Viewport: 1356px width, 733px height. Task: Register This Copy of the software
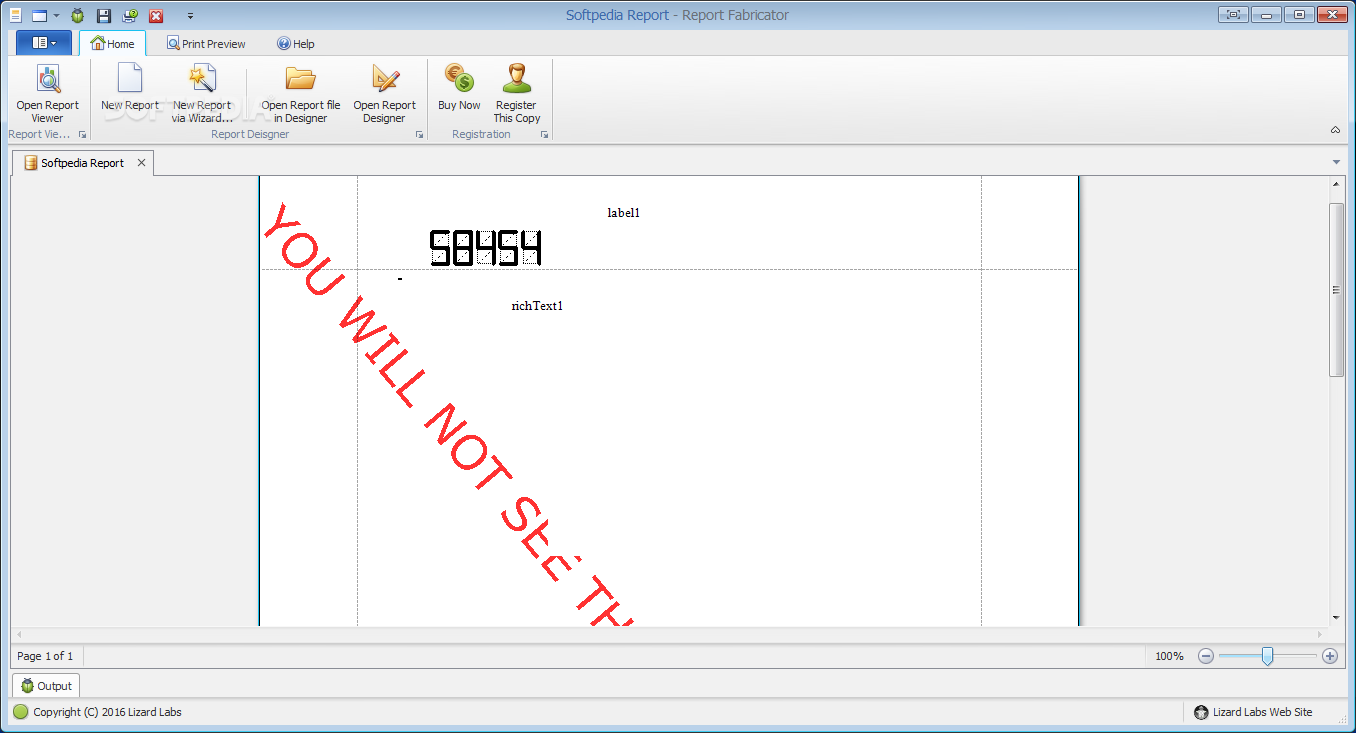[x=517, y=93]
